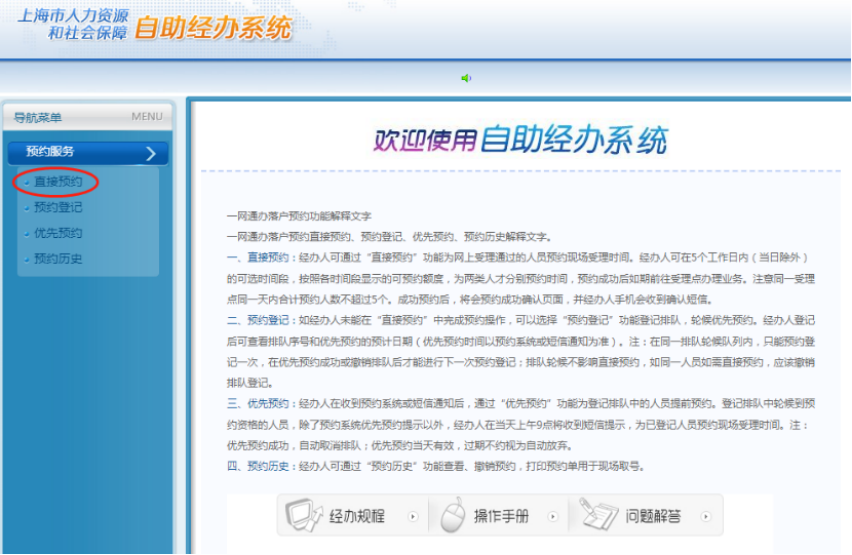The height and width of the screenshot is (555, 852).
Task: Select 预约登记 in the navigation menu
Action: click(x=58, y=208)
